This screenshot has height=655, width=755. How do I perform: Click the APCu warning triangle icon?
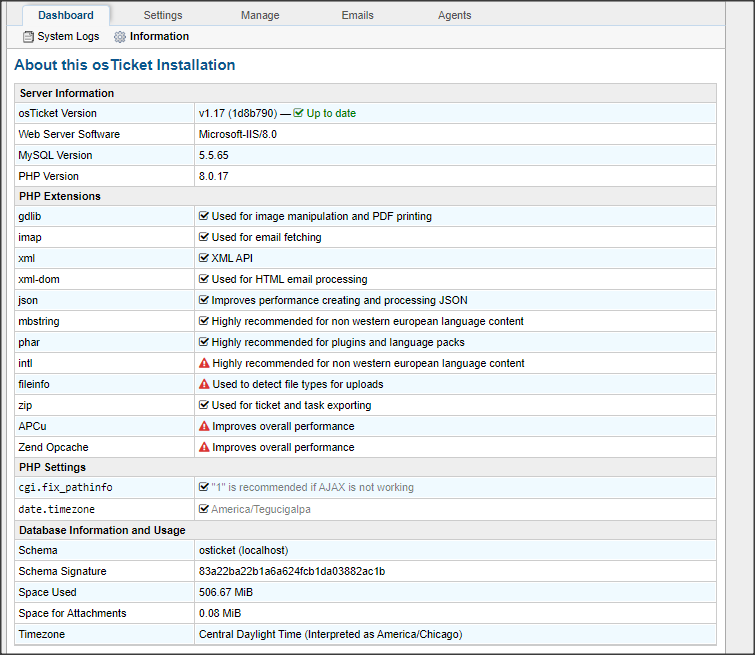pos(204,426)
